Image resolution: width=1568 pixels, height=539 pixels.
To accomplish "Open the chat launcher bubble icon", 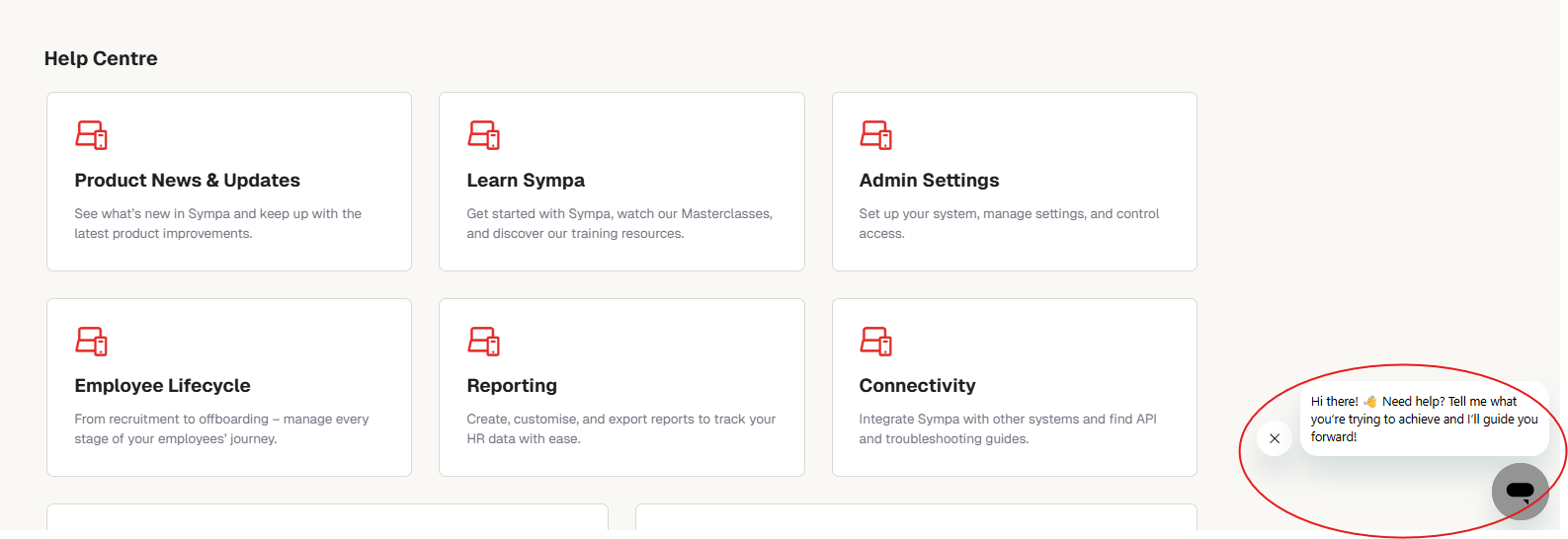I will tap(1520, 491).
